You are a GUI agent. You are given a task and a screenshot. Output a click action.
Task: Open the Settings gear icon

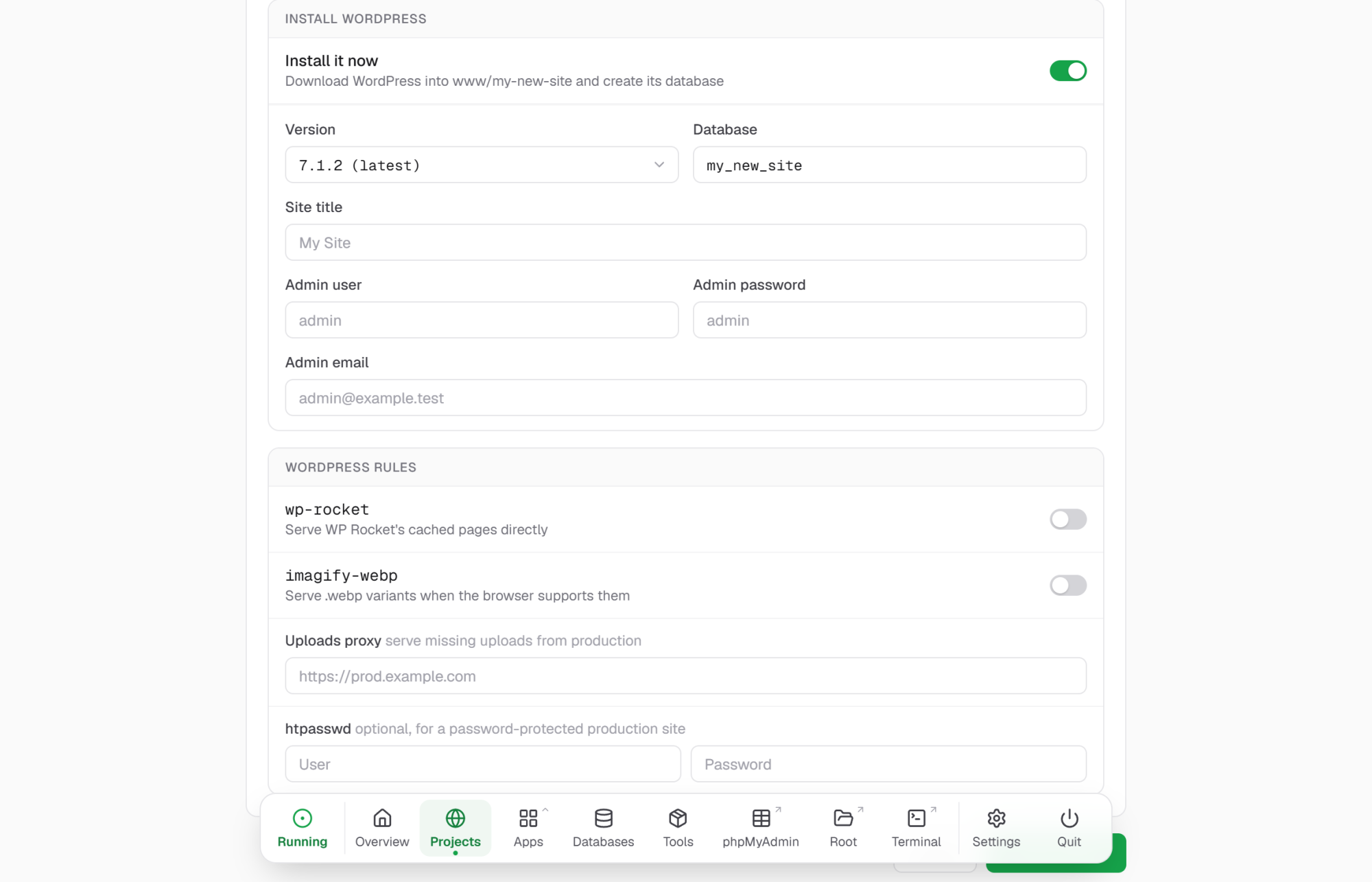coord(996,818)
